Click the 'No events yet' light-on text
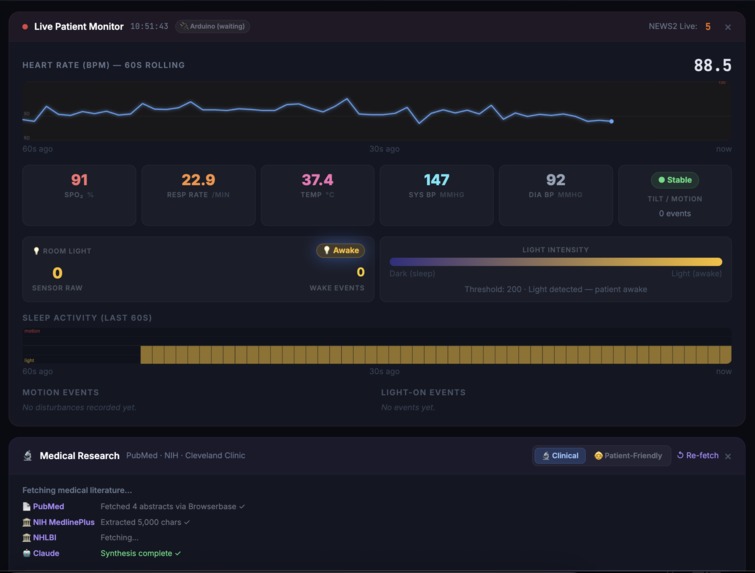Screen dimensions: 755x573 [408, 407]
